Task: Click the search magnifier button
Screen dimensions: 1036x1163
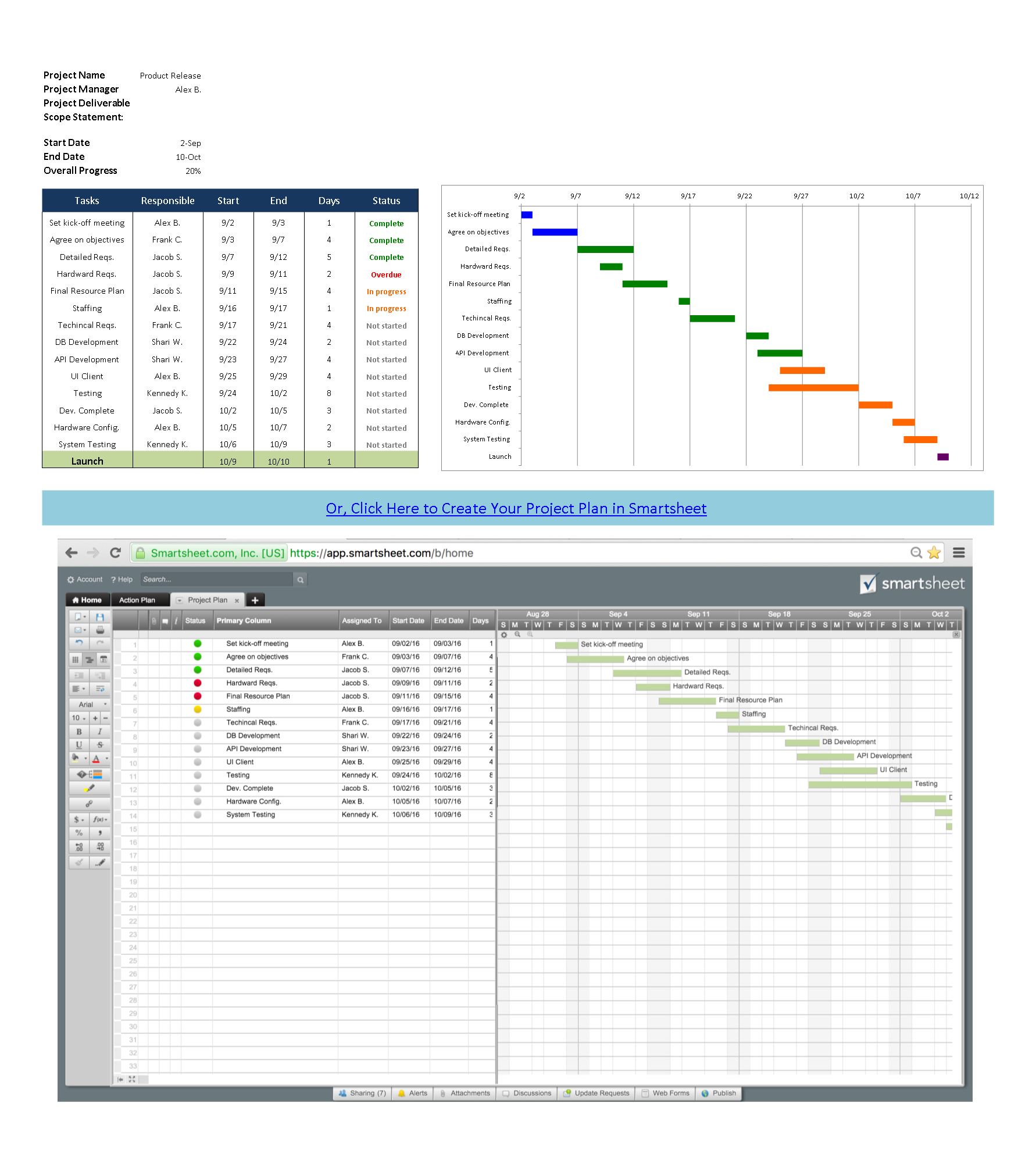Action: point(301,580)
